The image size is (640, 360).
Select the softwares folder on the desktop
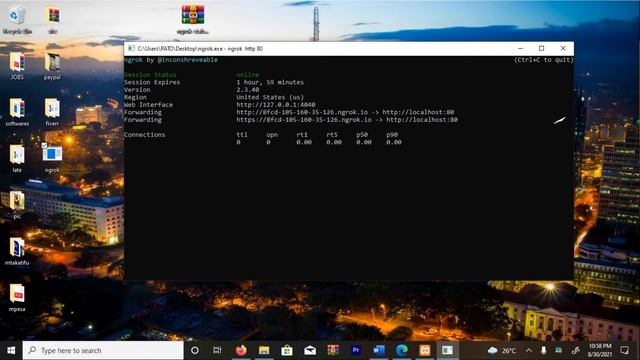(x=17, y=112)
